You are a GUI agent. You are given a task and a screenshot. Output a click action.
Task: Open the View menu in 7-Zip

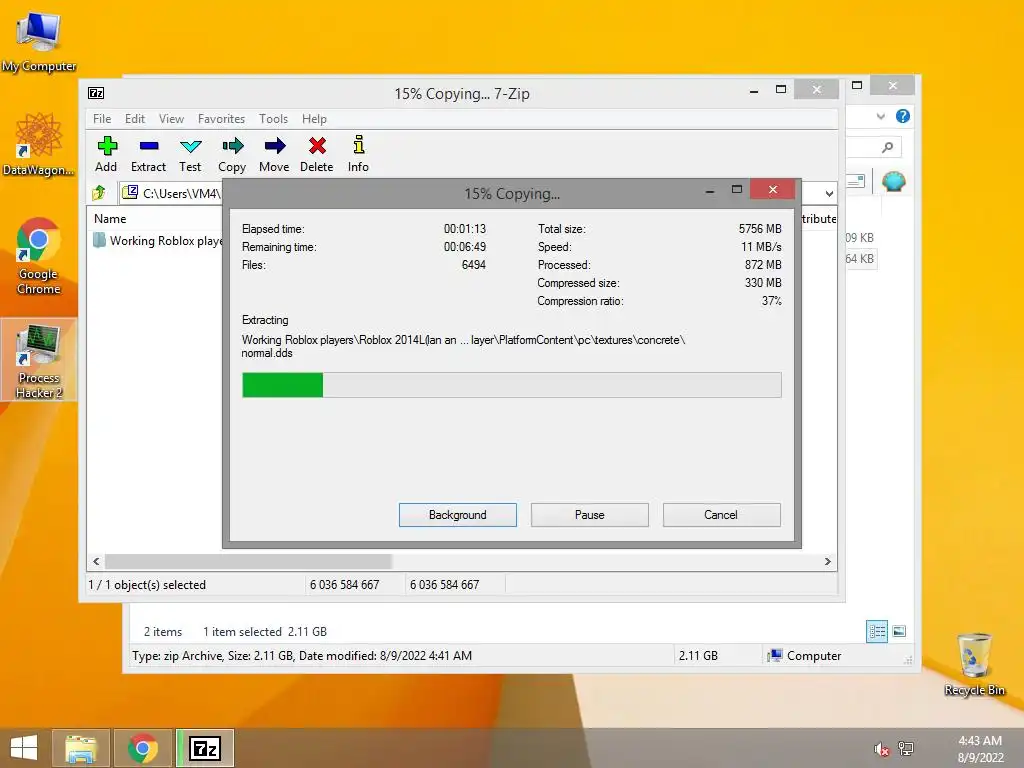[x=171, y=119]
